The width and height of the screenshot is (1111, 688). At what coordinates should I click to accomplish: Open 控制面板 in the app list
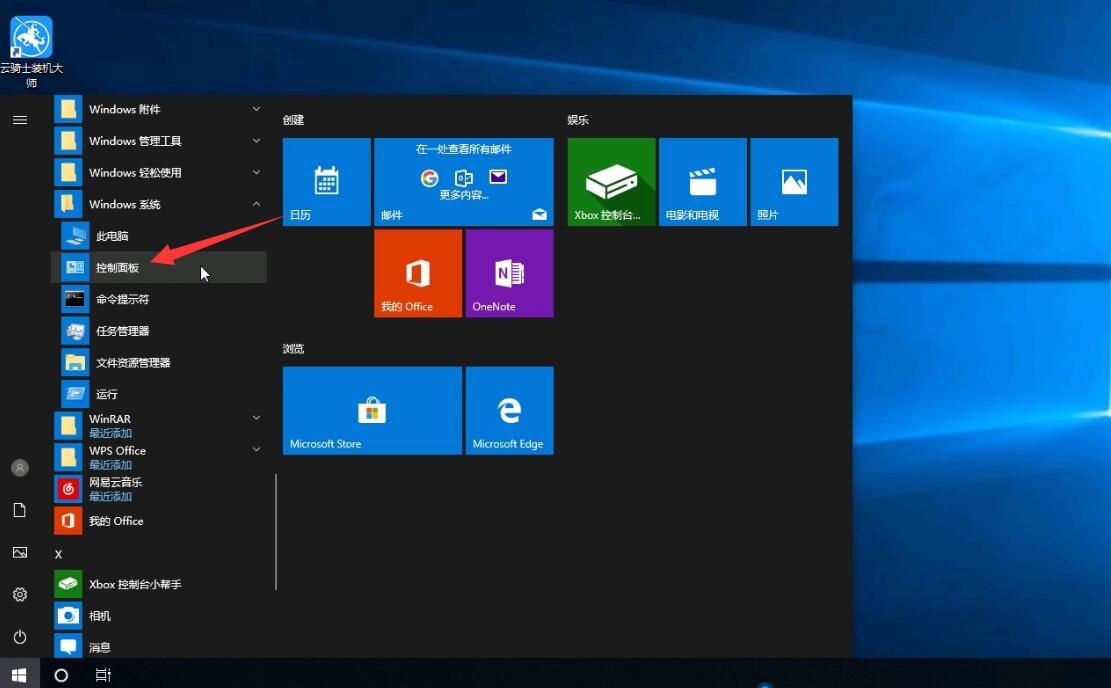pos(159,267)
